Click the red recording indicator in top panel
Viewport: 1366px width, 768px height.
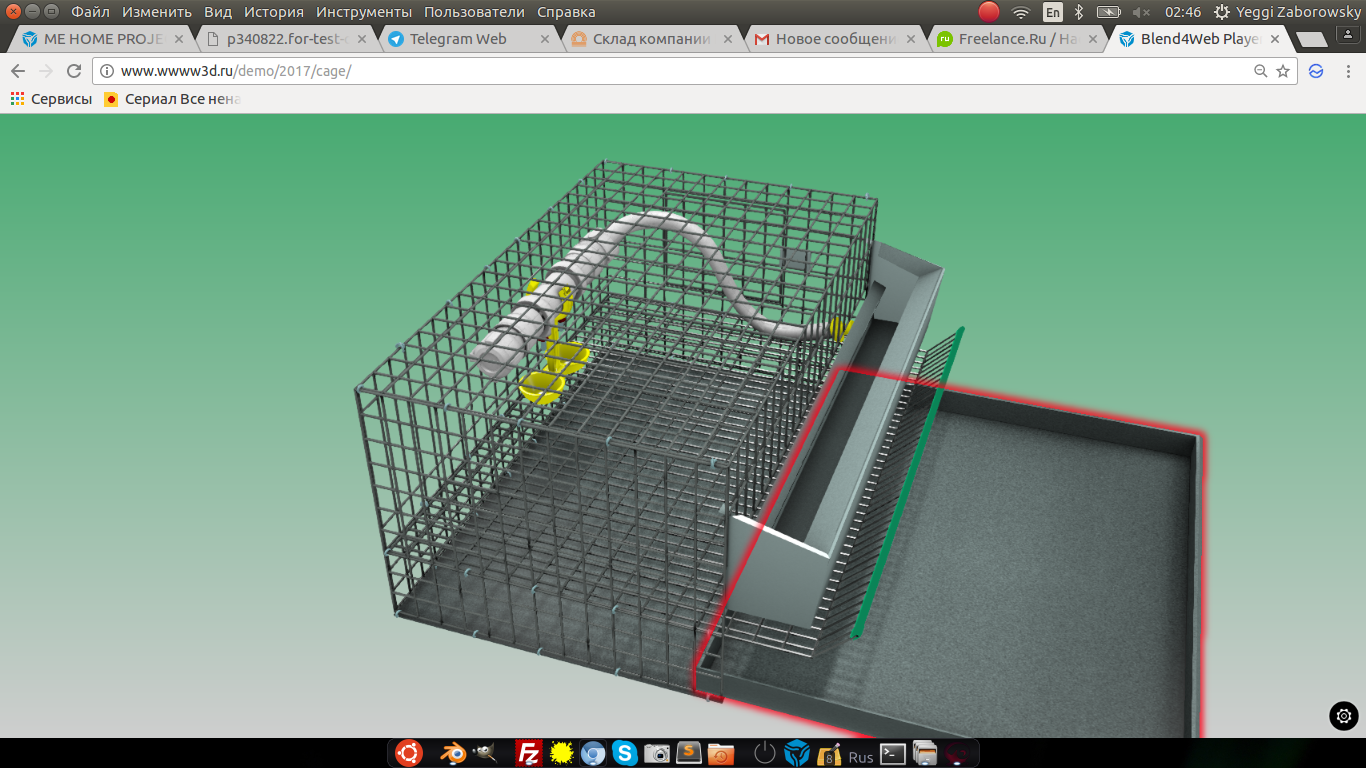(x=989, y=12)
